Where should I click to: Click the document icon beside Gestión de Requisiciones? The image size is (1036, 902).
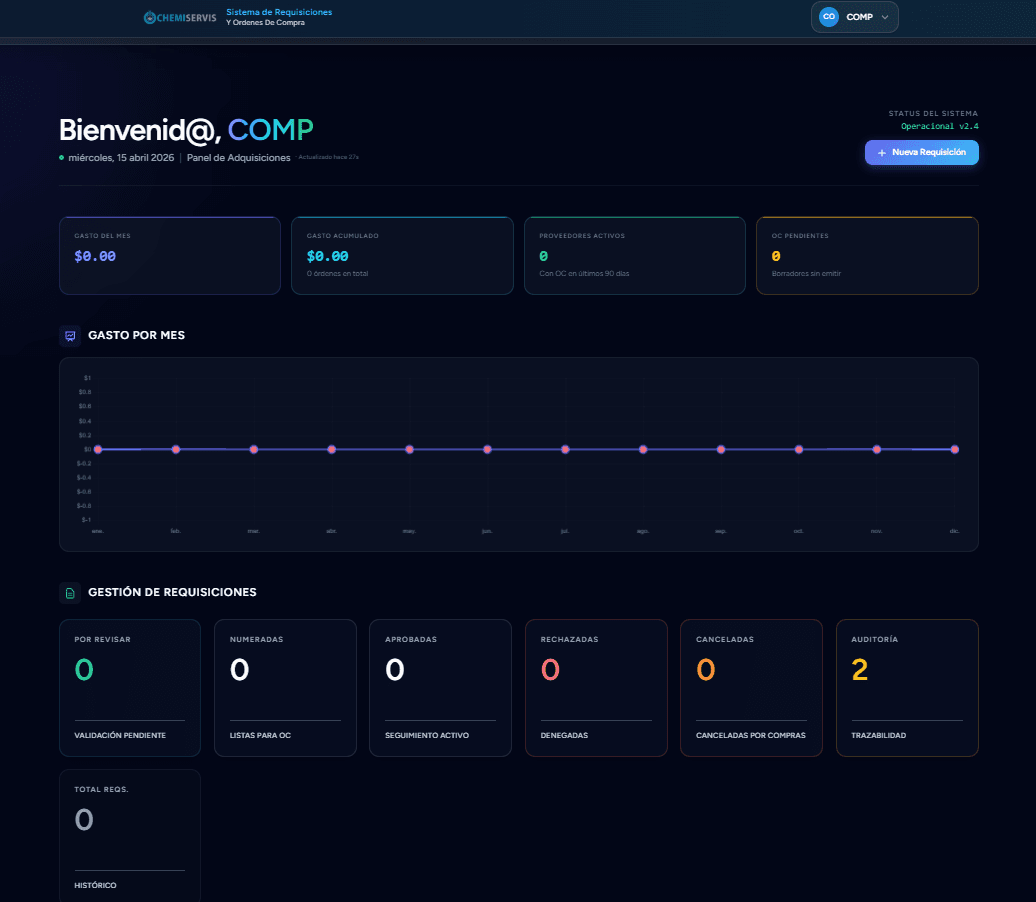[70, 593]
